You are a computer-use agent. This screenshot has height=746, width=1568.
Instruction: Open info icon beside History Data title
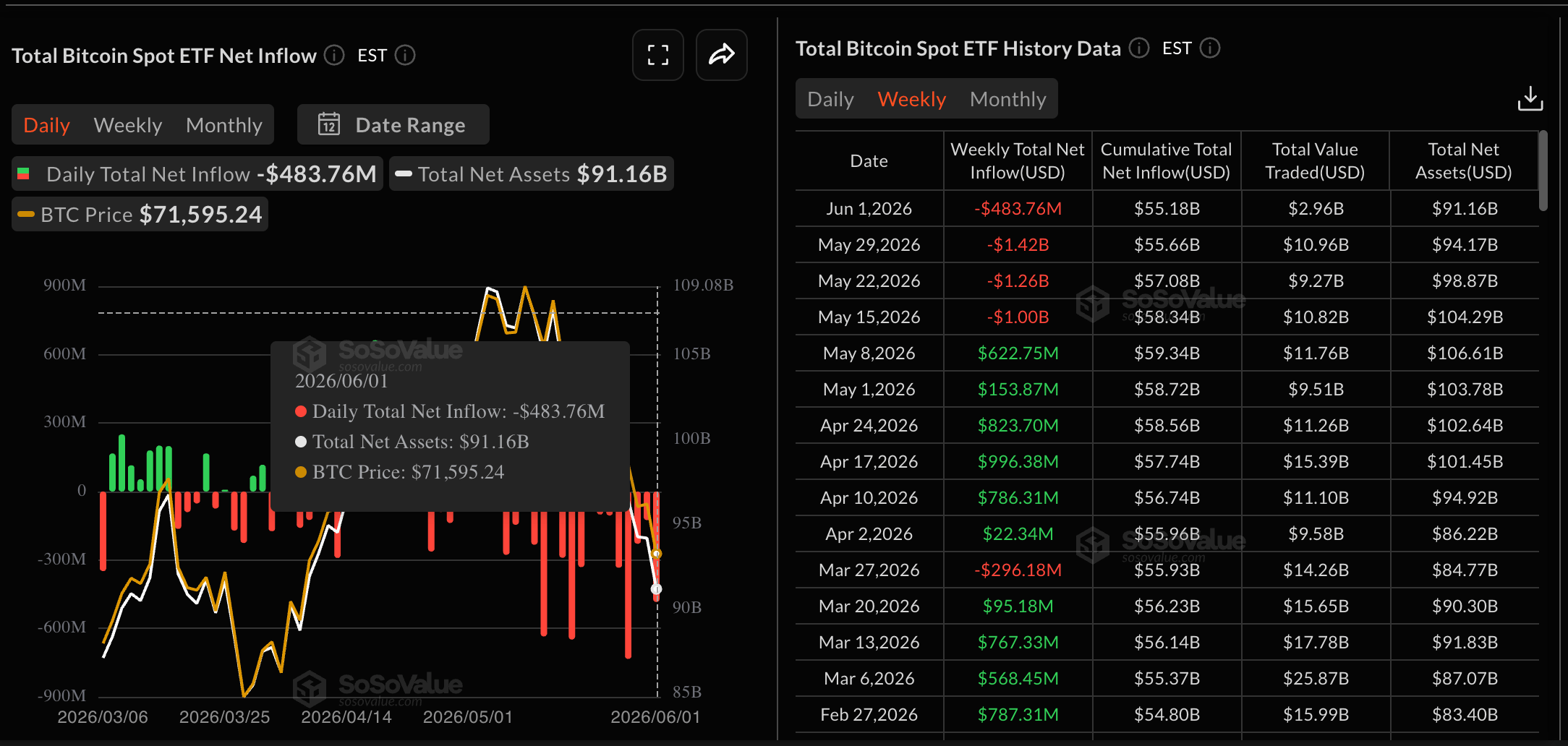click(1139, 48)
